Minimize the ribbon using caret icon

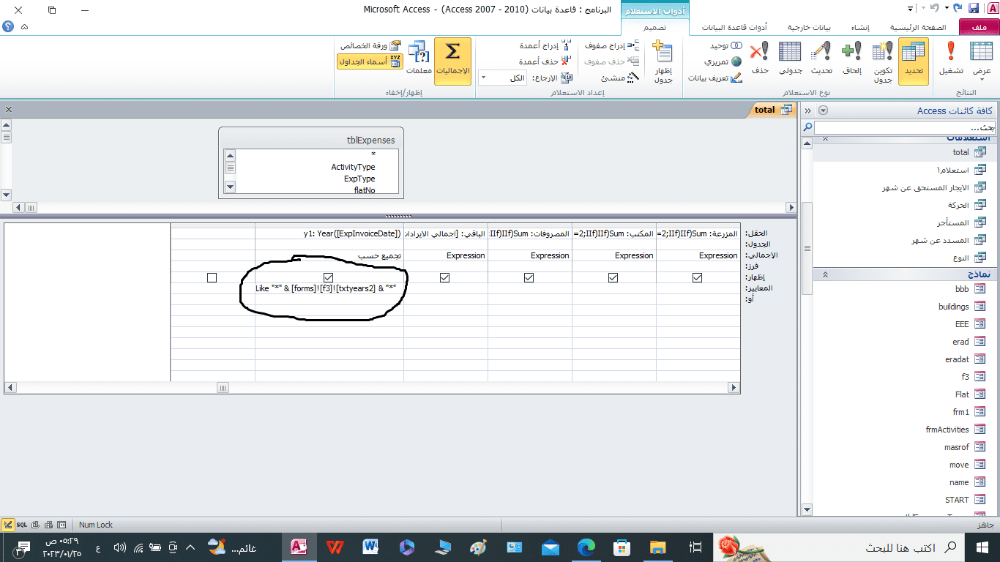click(24, 27)
